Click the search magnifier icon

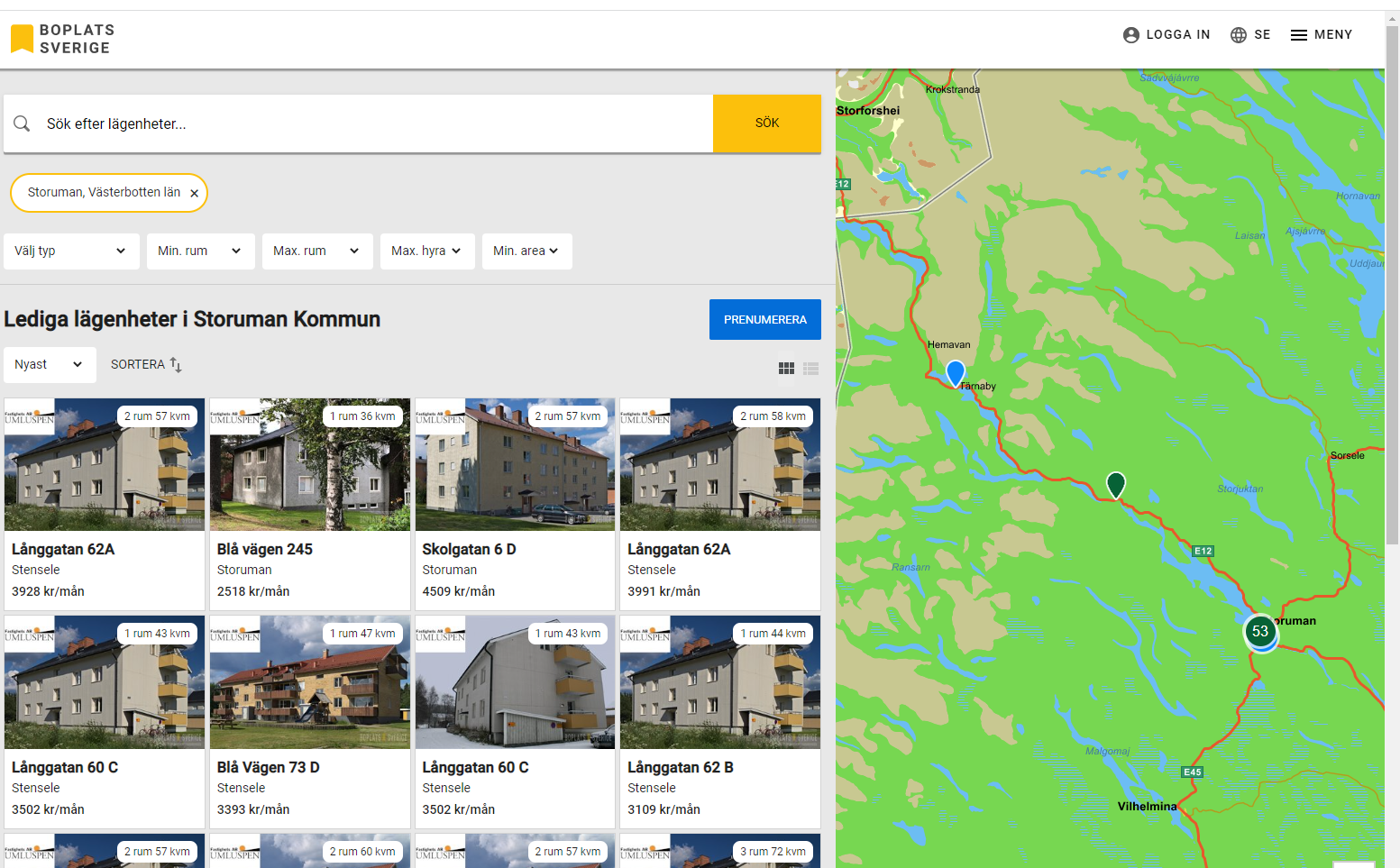click(x=23, y=123)
